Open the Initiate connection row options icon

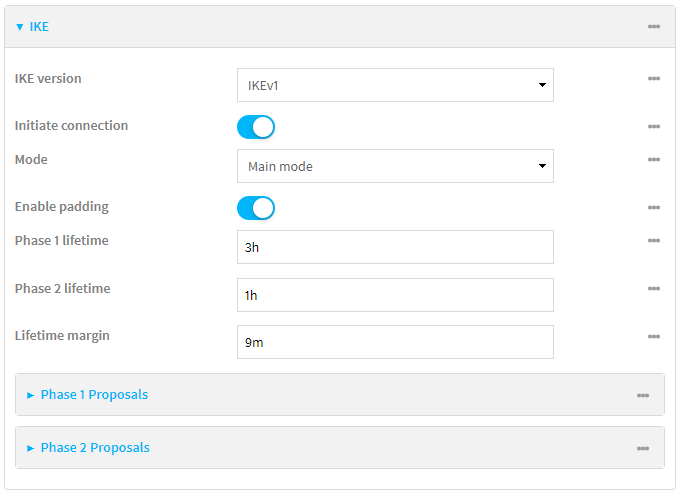(x=653, y=127)
